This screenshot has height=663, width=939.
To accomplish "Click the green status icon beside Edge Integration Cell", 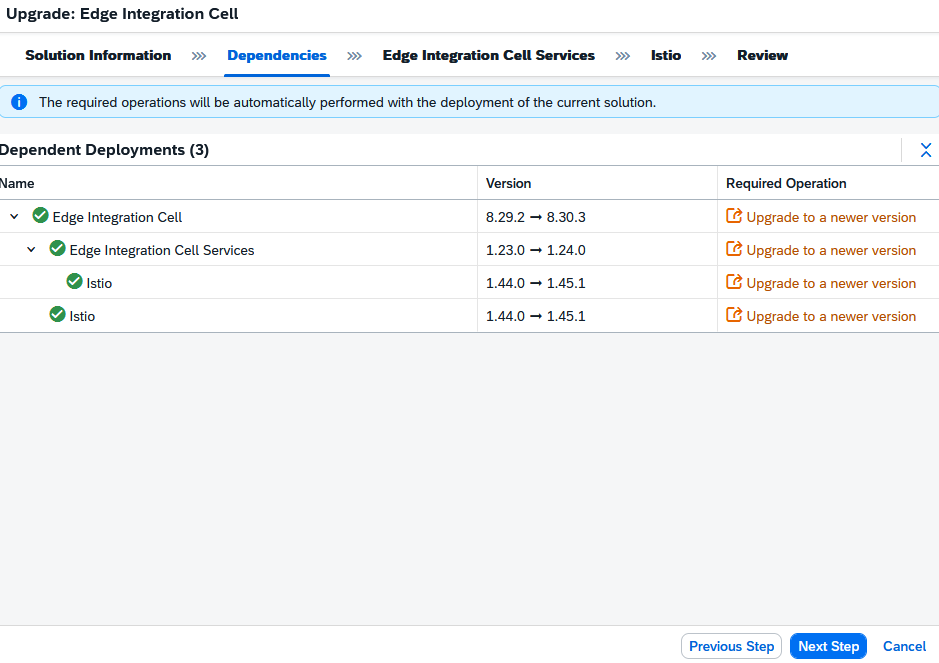I will pyautogui.click(x=41, y=216).
